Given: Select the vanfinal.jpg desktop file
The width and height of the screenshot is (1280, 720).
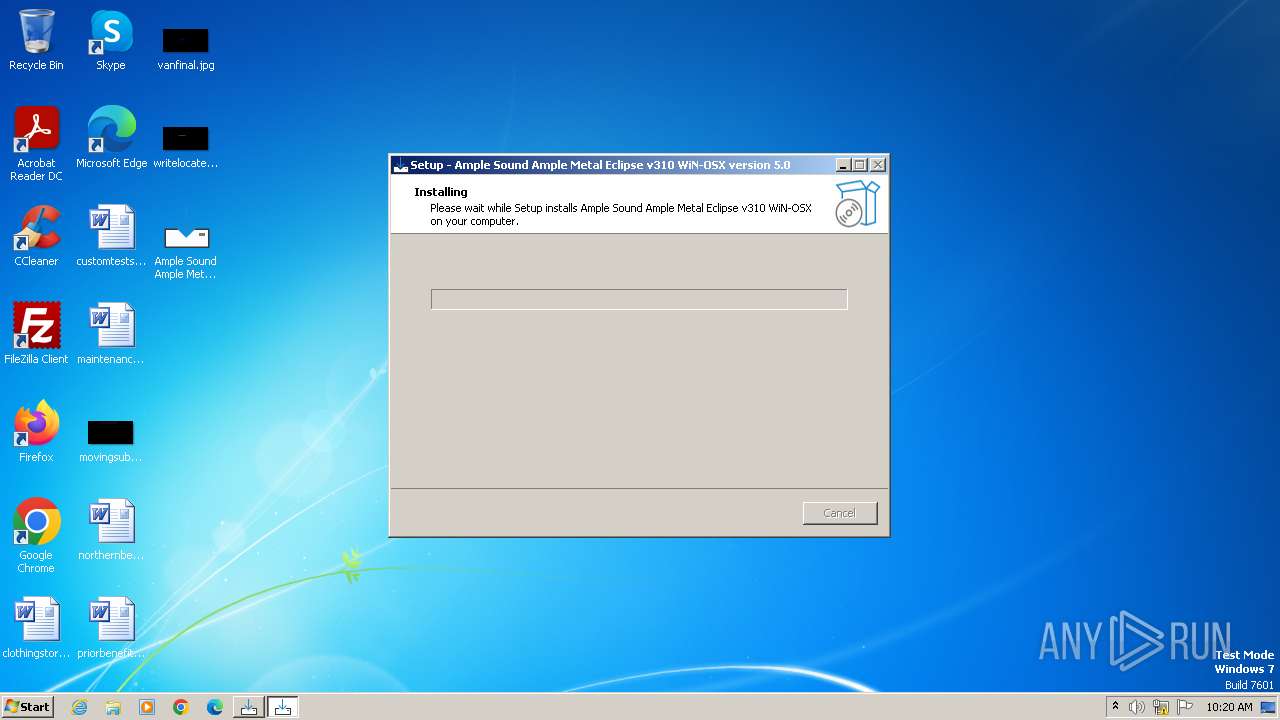Looking at the screenshot, I should pos(186,48).
